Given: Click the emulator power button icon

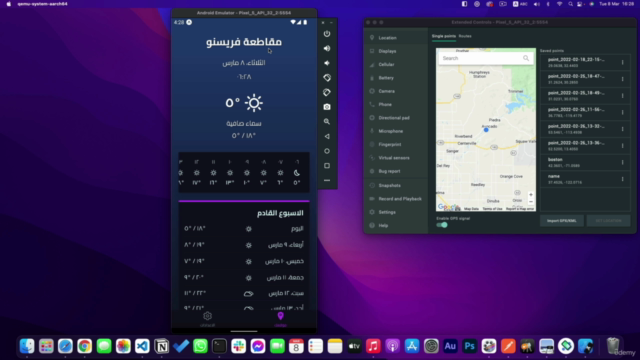Looking at the screenshot, I should click(x=327, y=34).
